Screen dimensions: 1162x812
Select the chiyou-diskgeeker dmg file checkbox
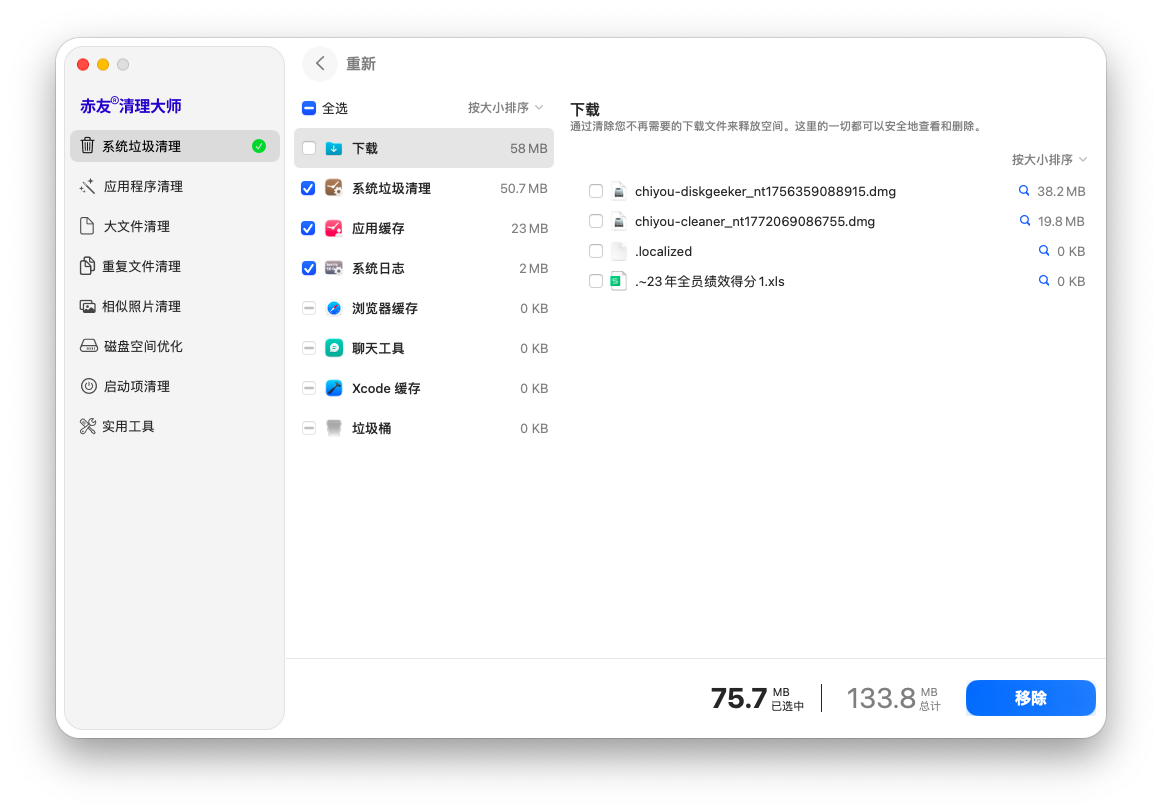[x=595, y=191]
